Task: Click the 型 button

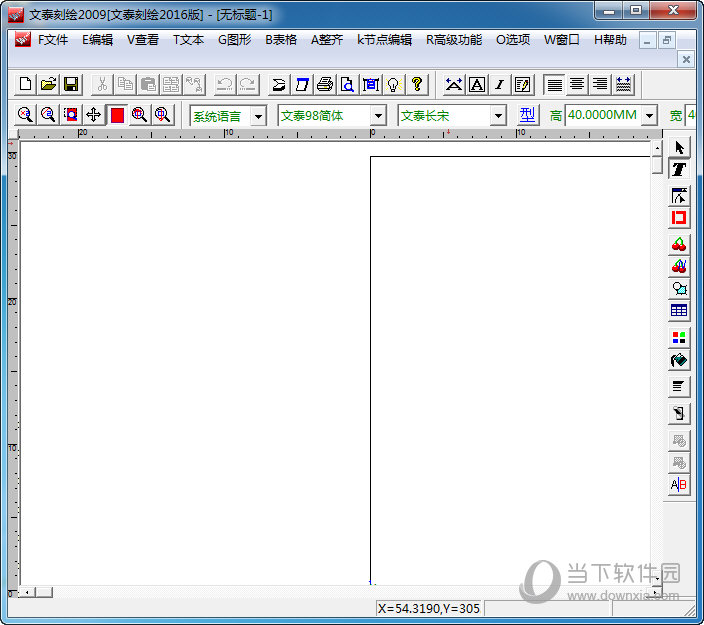Action: click(x=527, y=115)
